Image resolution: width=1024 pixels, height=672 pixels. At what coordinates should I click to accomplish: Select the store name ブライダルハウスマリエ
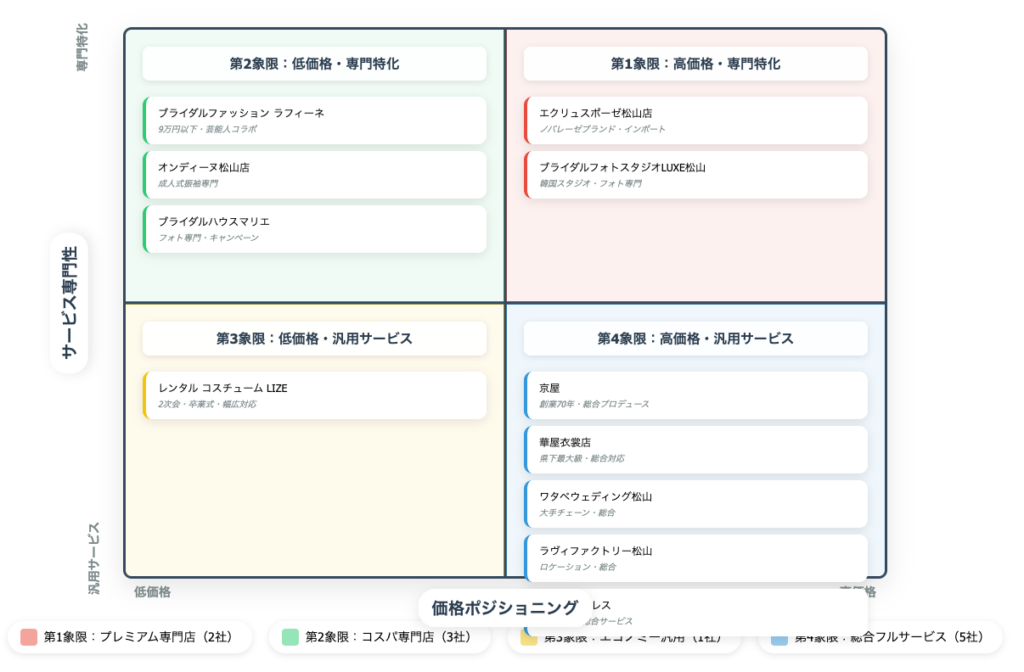(214, 221)
